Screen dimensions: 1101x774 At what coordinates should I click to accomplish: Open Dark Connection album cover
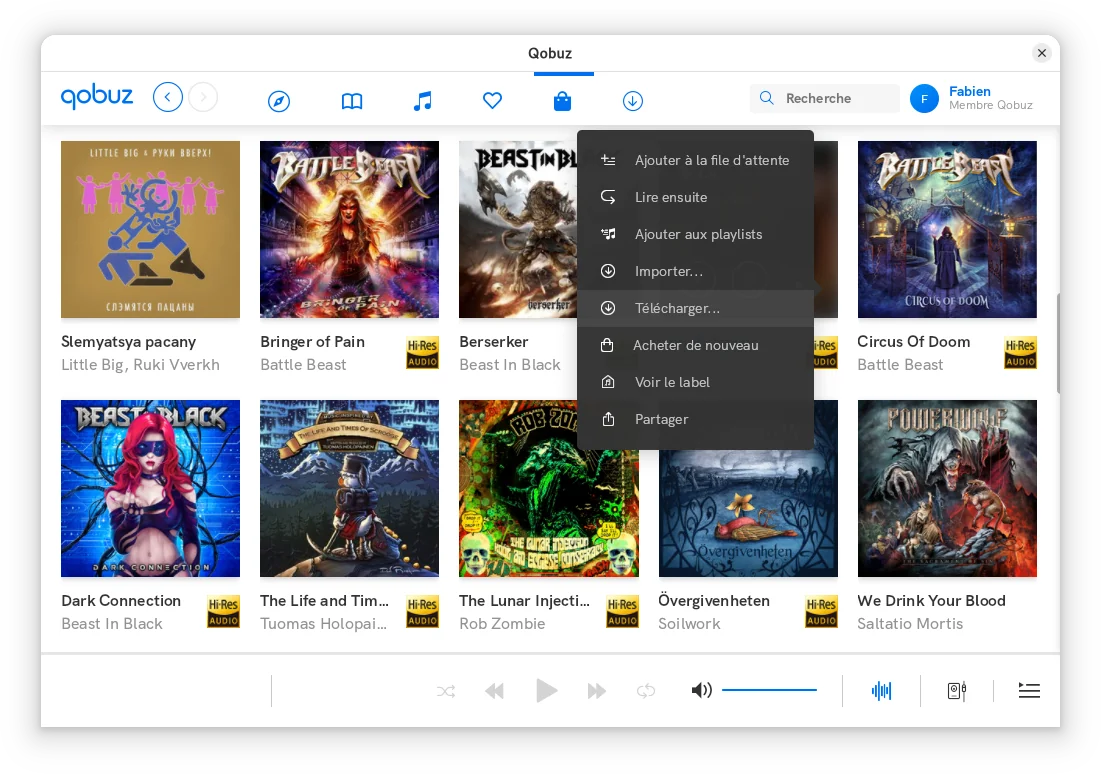[x=150, y=489]
